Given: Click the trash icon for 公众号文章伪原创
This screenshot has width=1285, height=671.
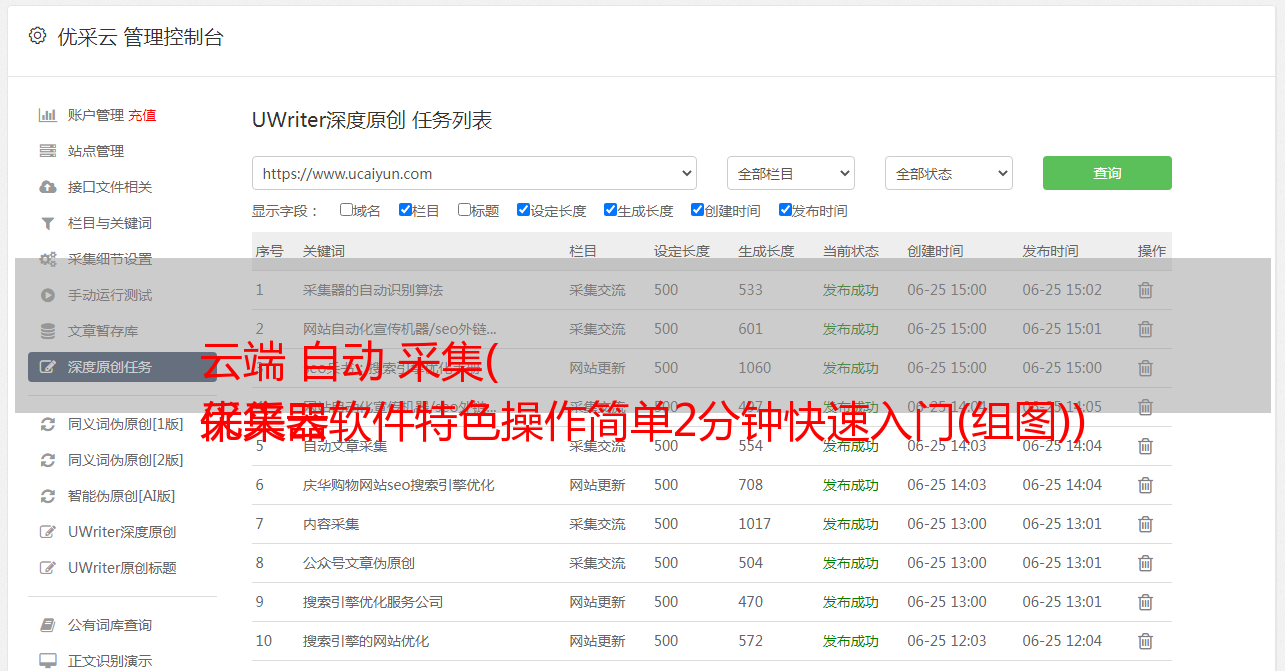Looking at the screenshot, I should (1145, 563).
